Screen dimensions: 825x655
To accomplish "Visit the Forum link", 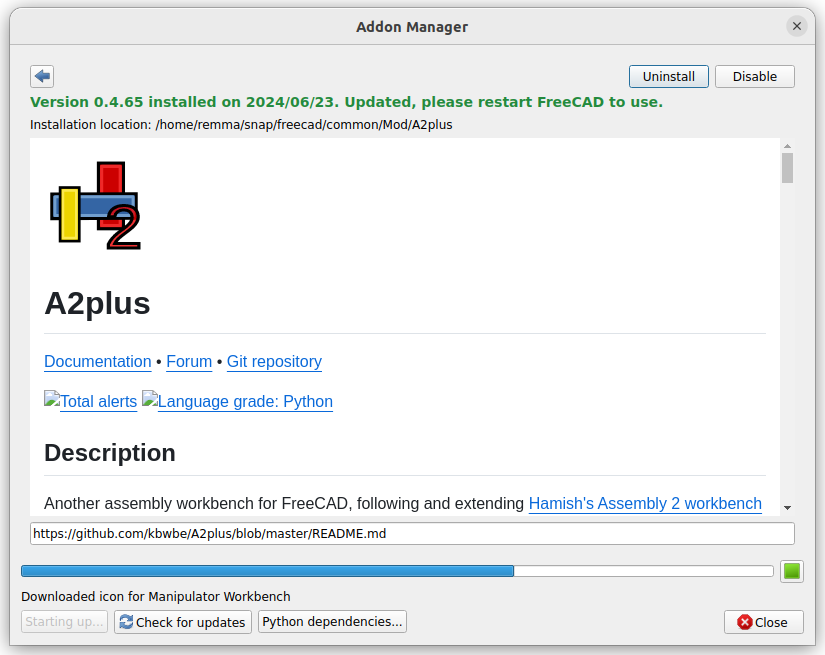I will pos(189,361).
